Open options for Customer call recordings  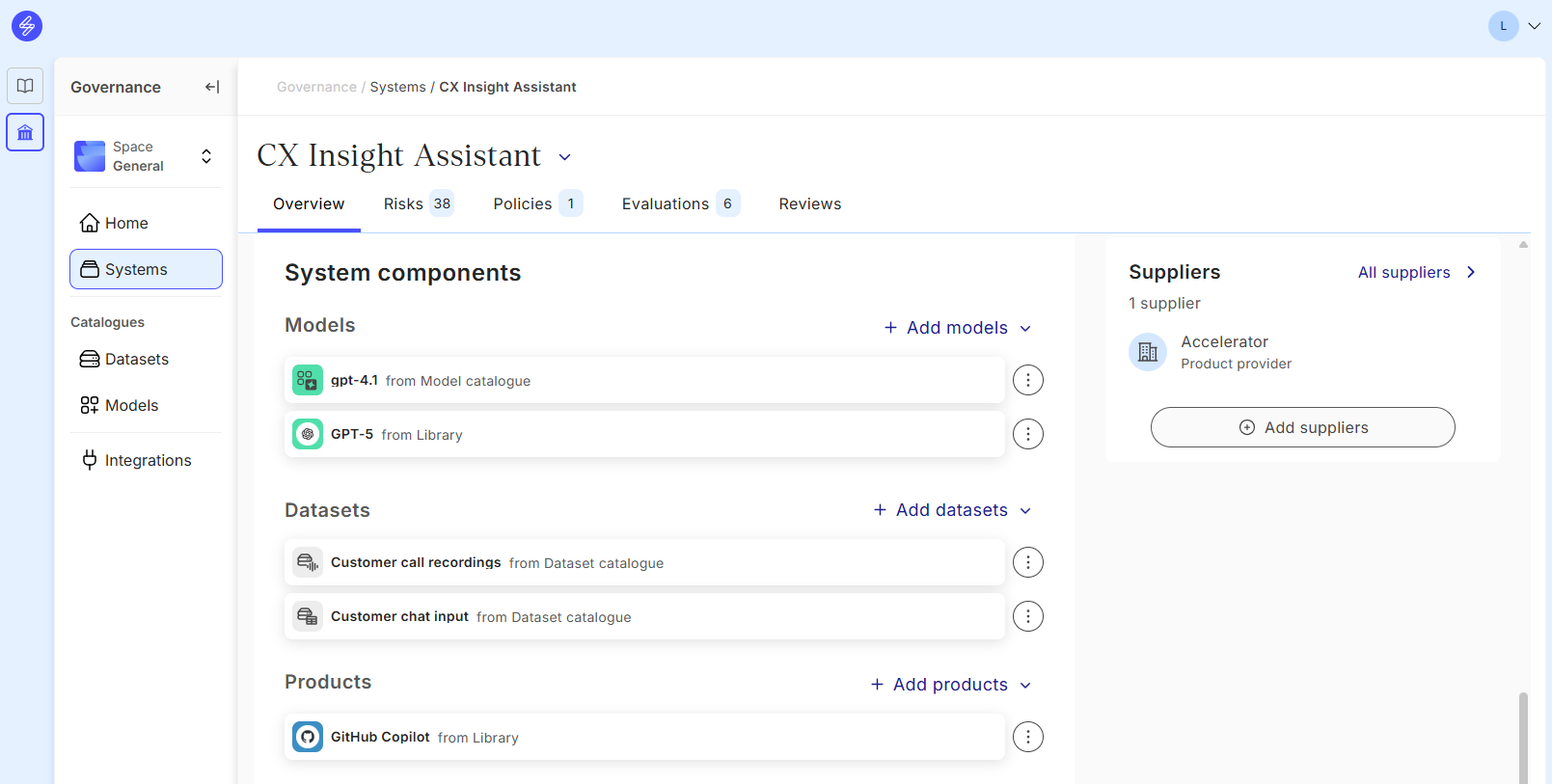[1027, 562]
